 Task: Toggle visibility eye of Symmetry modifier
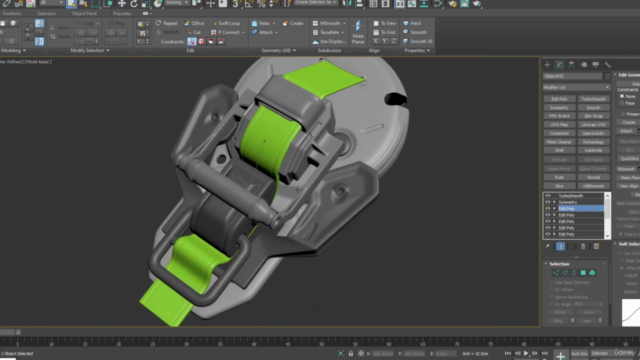pos(548,202)
